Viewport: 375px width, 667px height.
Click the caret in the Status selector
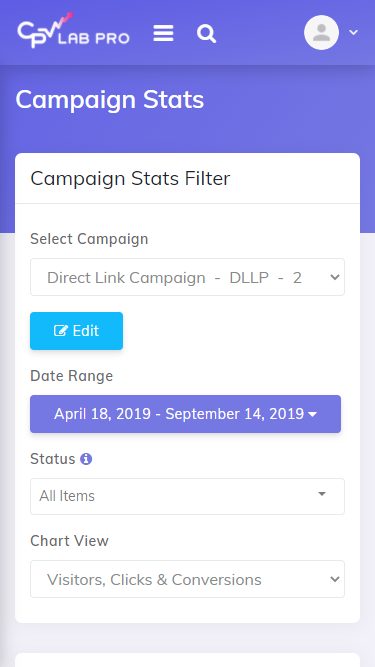point(322,494)
